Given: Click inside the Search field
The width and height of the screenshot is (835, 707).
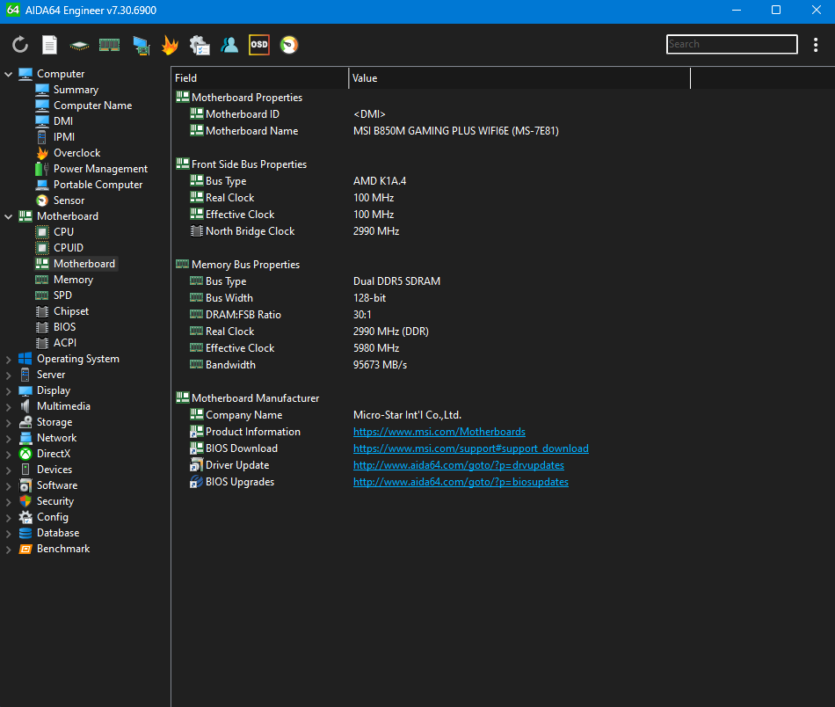Looking at the screenshot, I should 732,44.
